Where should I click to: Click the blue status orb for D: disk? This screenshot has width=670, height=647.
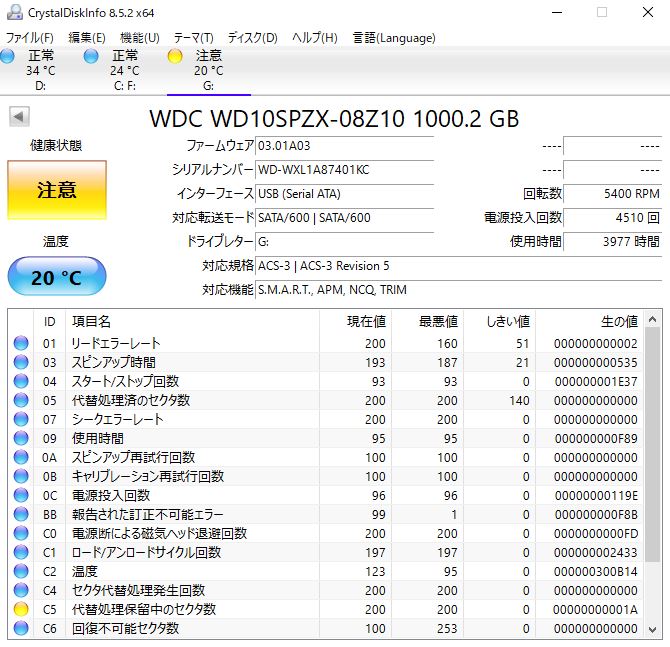7,56
